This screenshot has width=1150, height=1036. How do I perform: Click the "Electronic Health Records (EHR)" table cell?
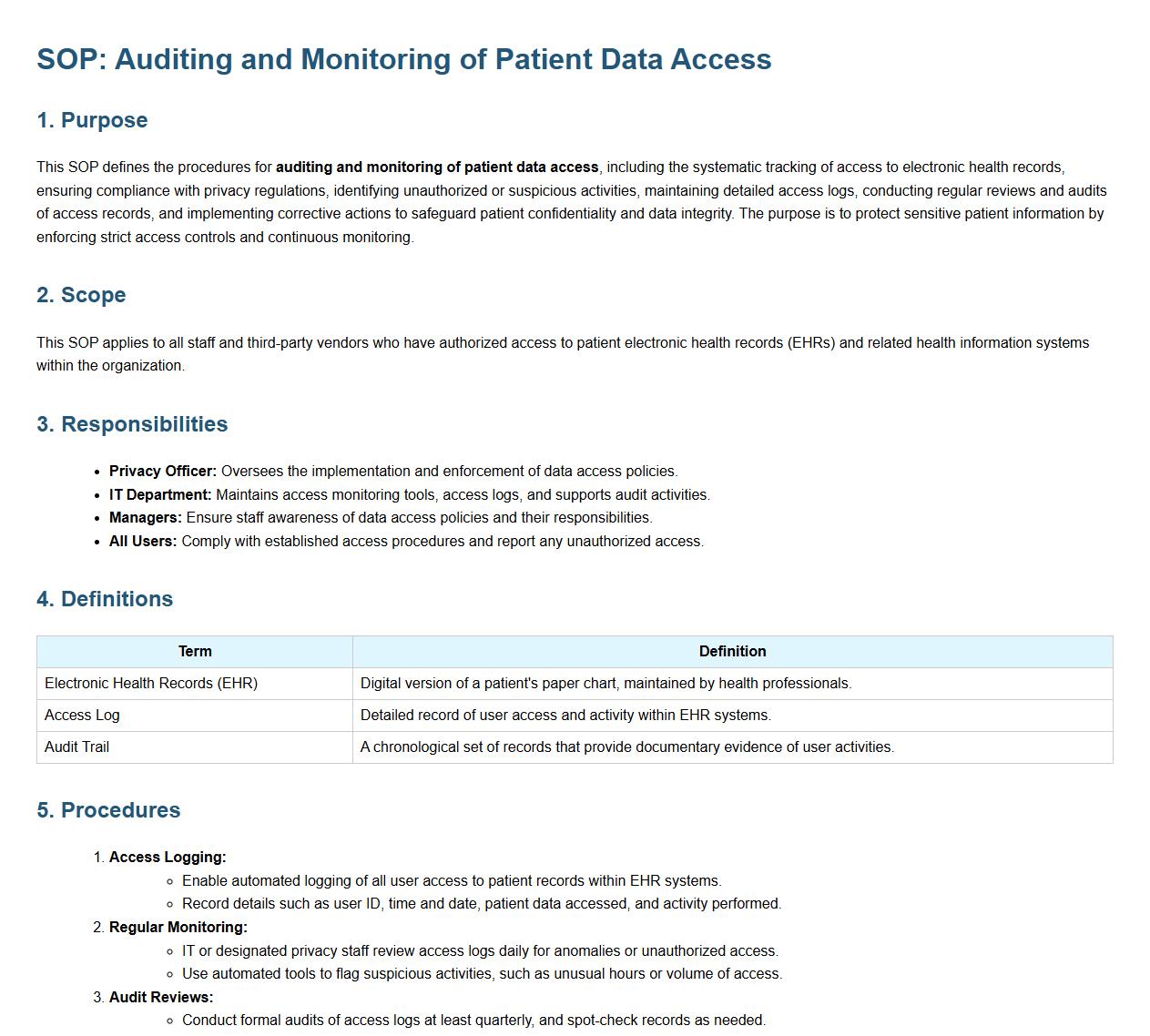click(151, 684)
